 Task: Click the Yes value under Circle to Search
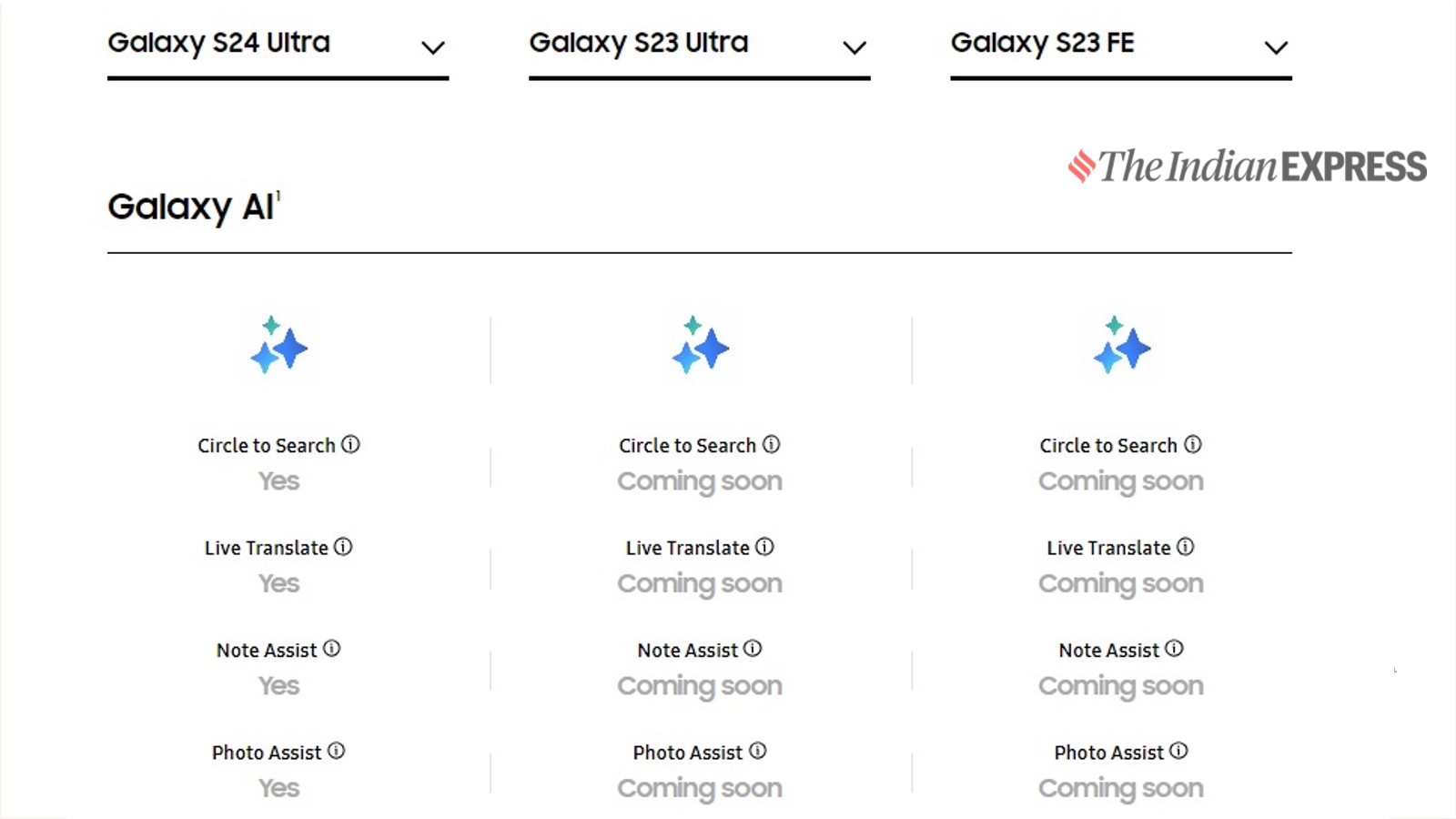[x=278, y=480]
